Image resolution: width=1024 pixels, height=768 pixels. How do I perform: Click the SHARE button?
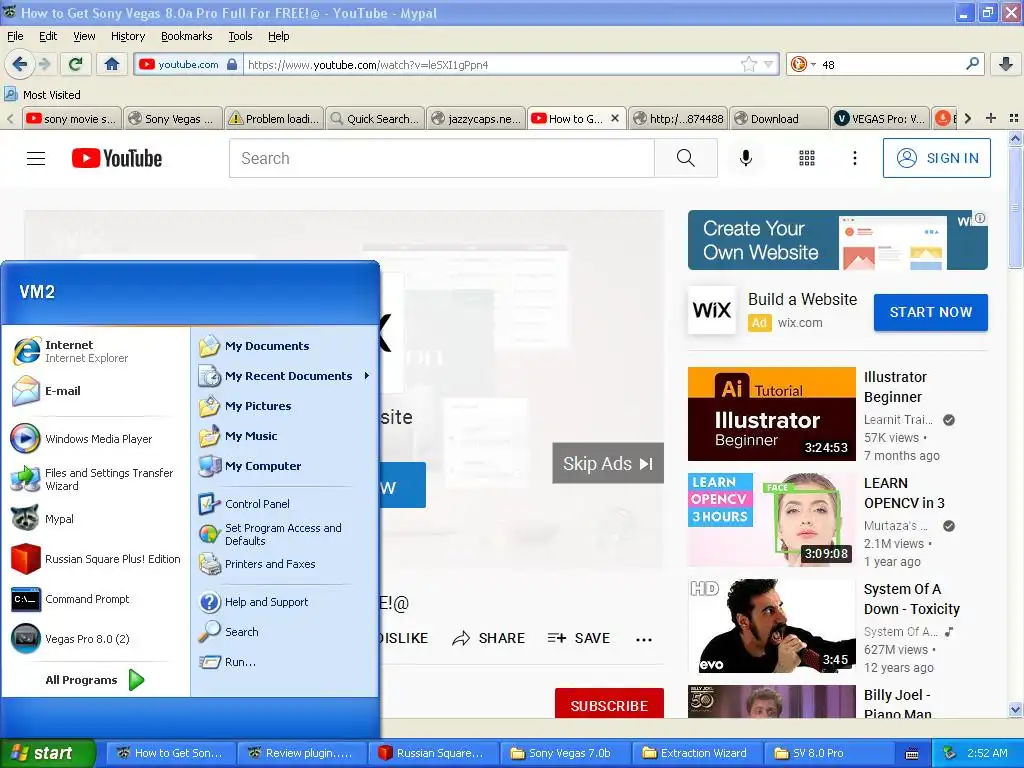tap(488, 638)
